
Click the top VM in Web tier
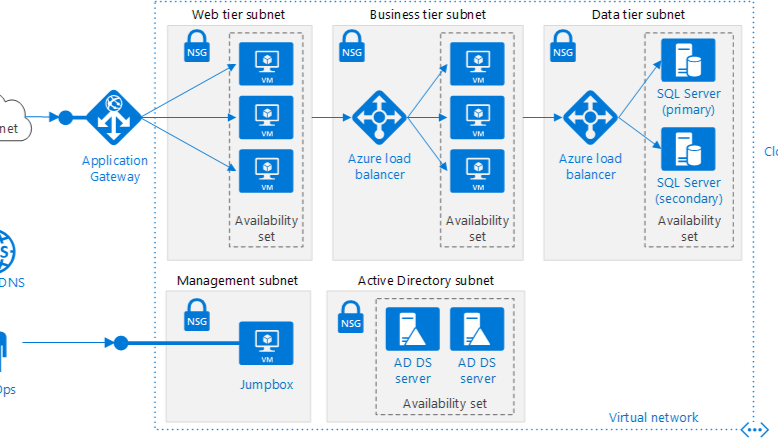tap(266, 64)
